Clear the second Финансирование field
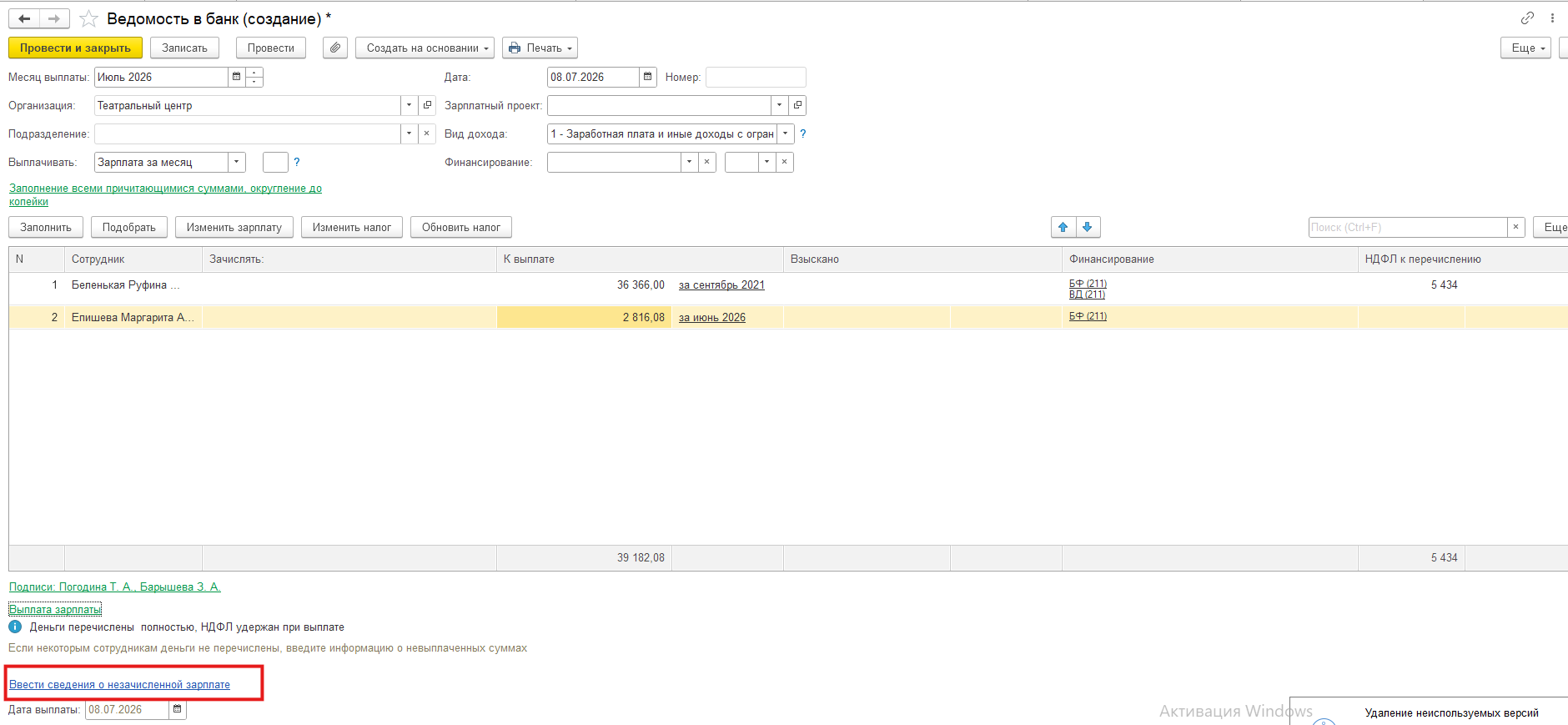The height and width of the screenshot is (725, 1568). pyautogui.click(x=784, y=162)
